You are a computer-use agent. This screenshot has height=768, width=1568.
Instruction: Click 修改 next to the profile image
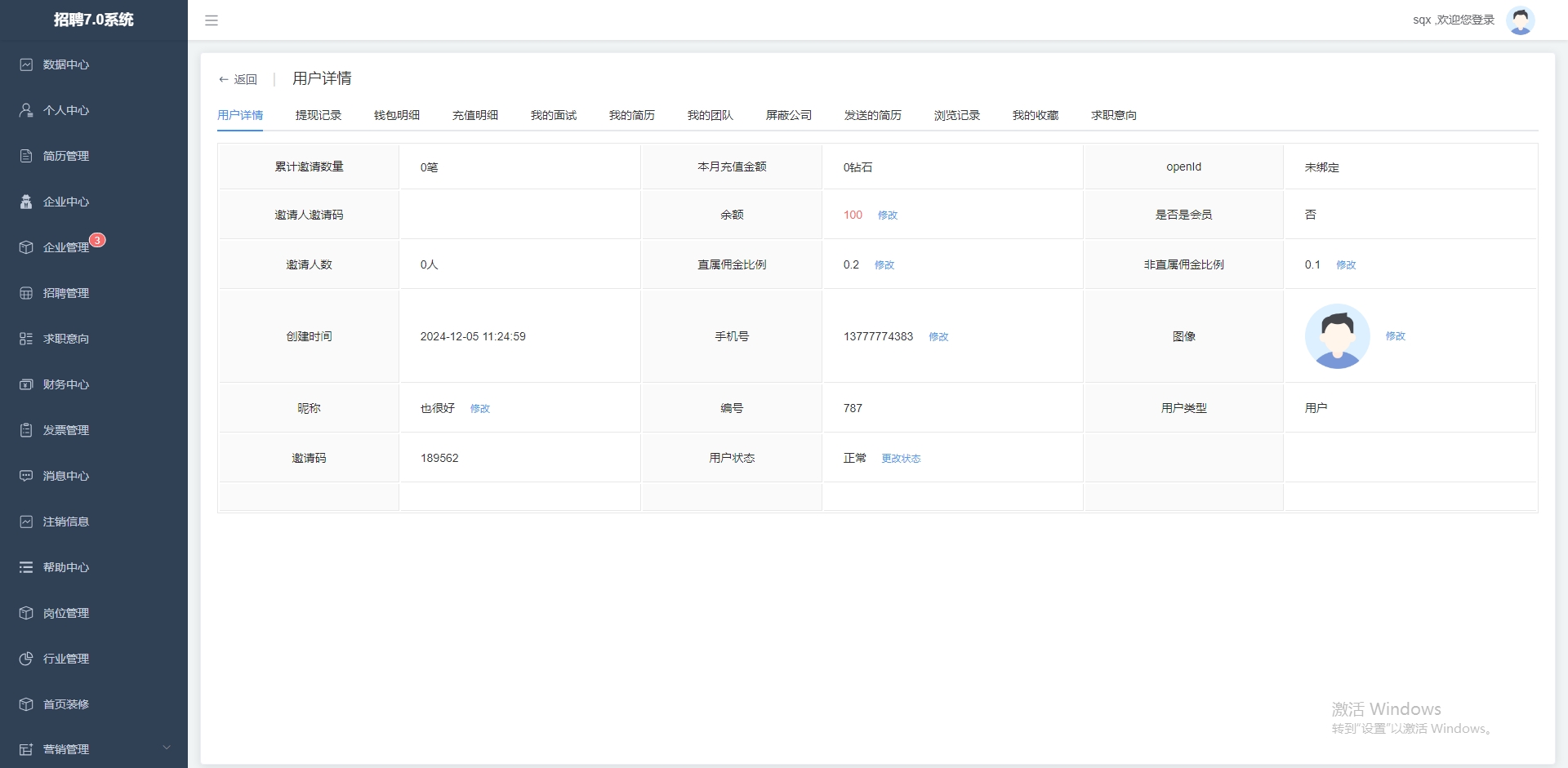point(1395,336)
